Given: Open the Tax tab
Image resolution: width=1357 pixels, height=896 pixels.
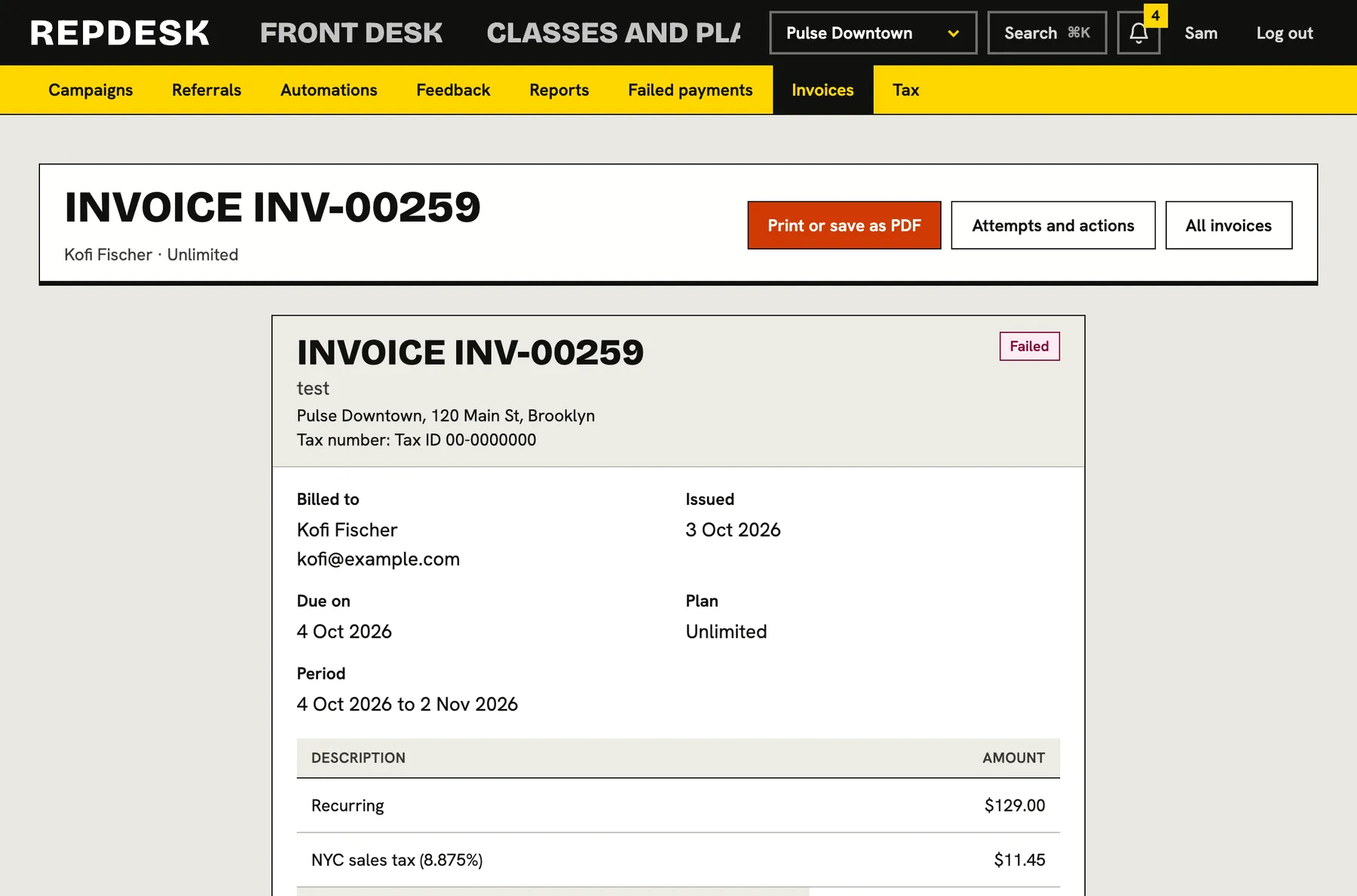Looking at the screenshot, I should pos(906,90).
